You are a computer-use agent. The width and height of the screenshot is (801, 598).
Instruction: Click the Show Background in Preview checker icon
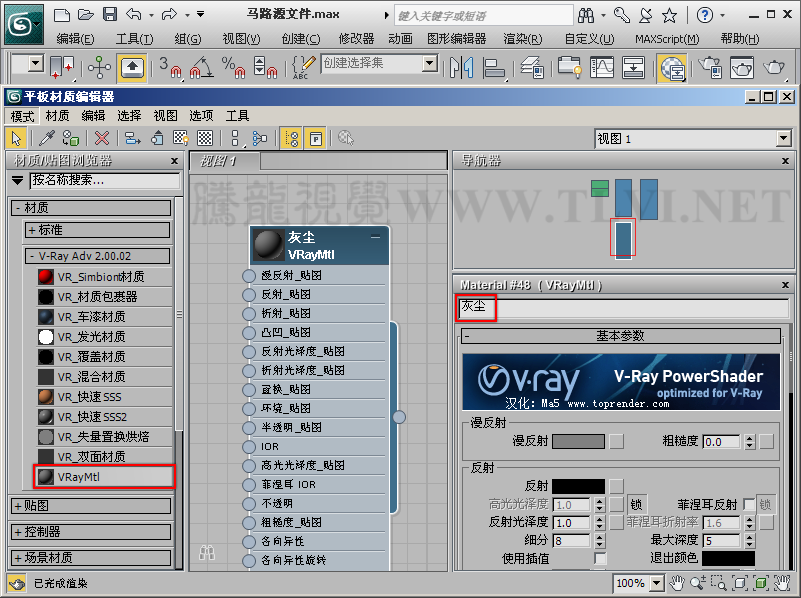pyautogui.click(x=205, y=138)
